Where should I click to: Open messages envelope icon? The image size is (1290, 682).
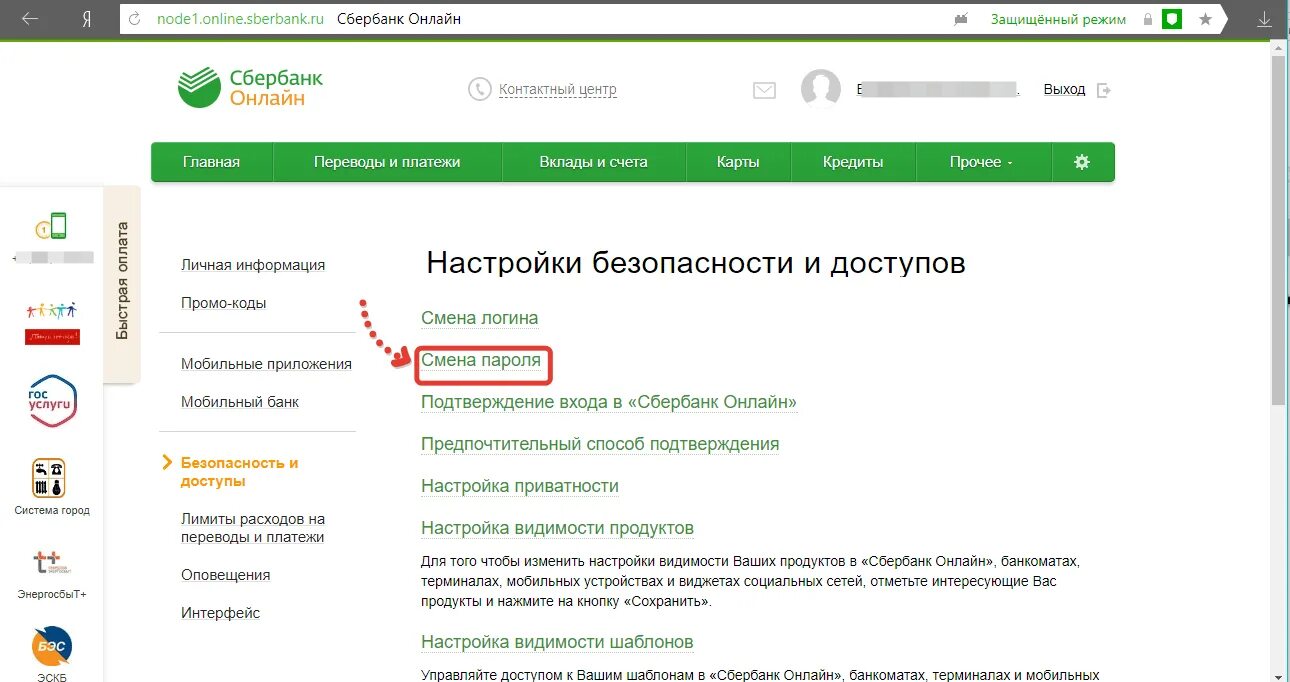764,90
